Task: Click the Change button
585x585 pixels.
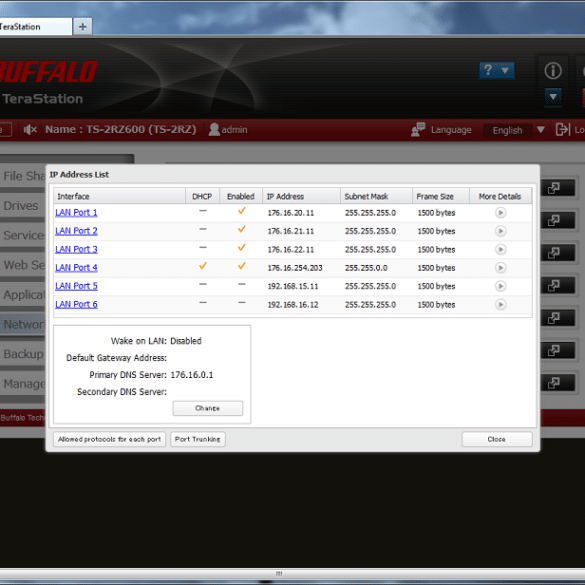Action: pyautogui.click(x=207, y=408)
